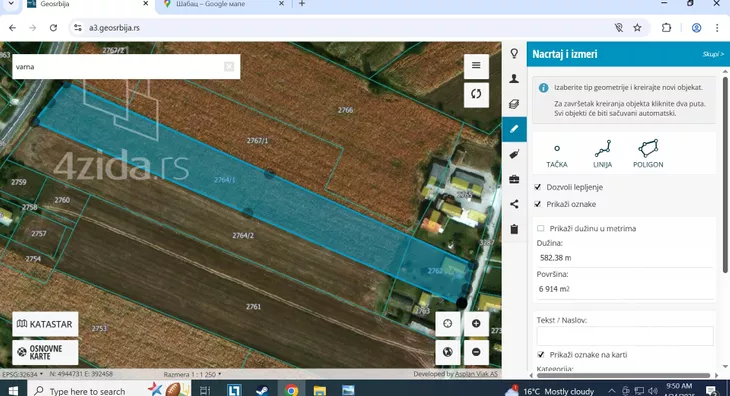
Task: Click the panel vertical scrollbar
Action: click(x=725, y=175)
